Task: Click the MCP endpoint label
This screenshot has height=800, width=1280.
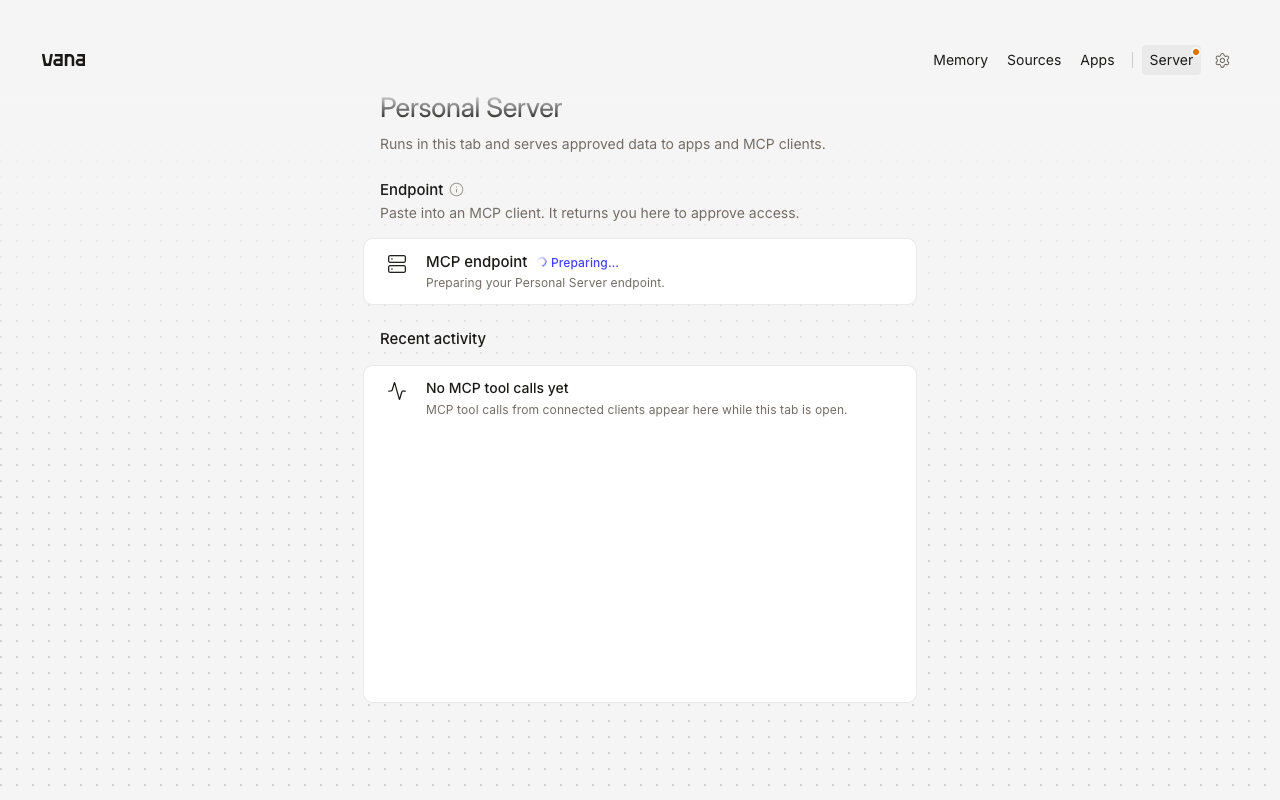Action: tap(476, 262)
